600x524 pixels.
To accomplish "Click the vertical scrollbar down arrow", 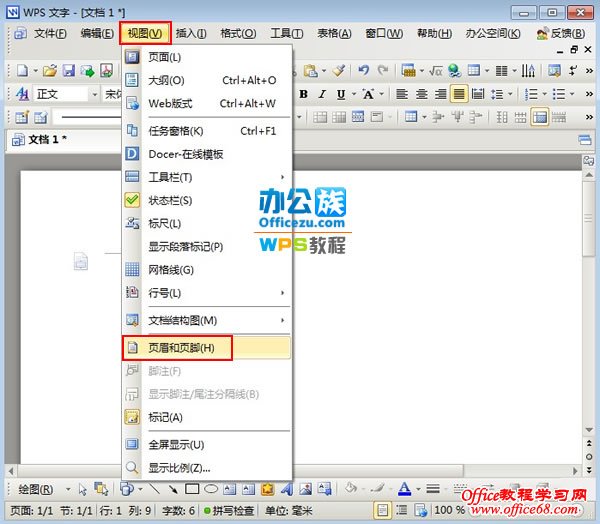I will [x=589, y=430].
